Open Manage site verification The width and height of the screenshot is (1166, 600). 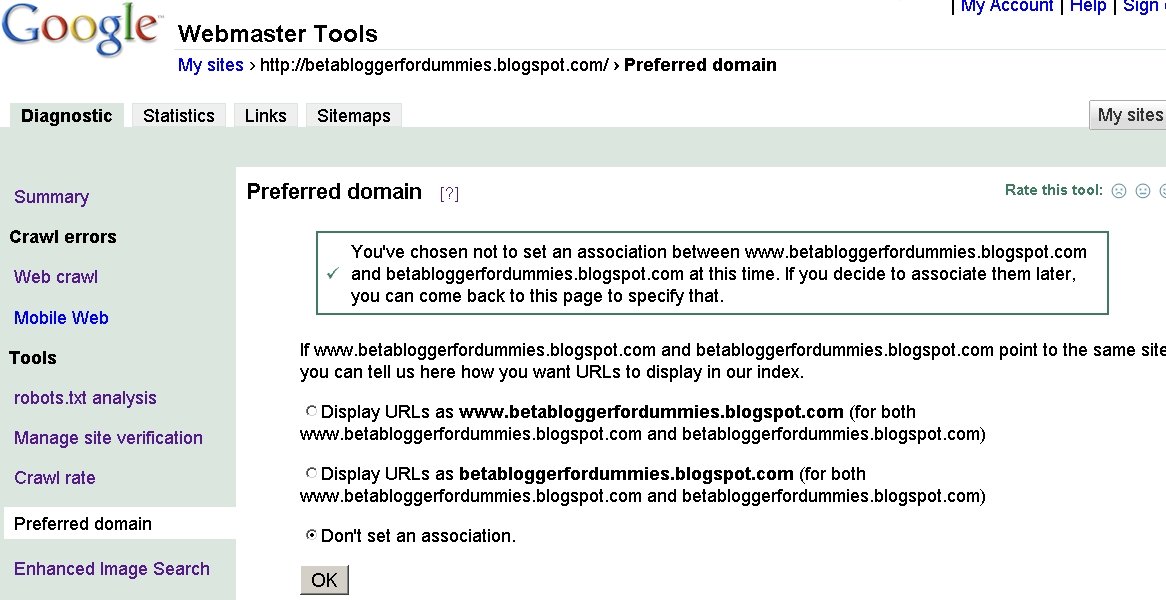pos(108,437)
